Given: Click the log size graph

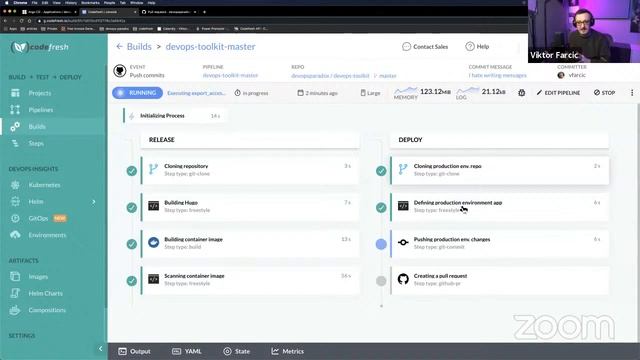Looking at the screenshot, I should pyautogui.click(x=468, y=91).
